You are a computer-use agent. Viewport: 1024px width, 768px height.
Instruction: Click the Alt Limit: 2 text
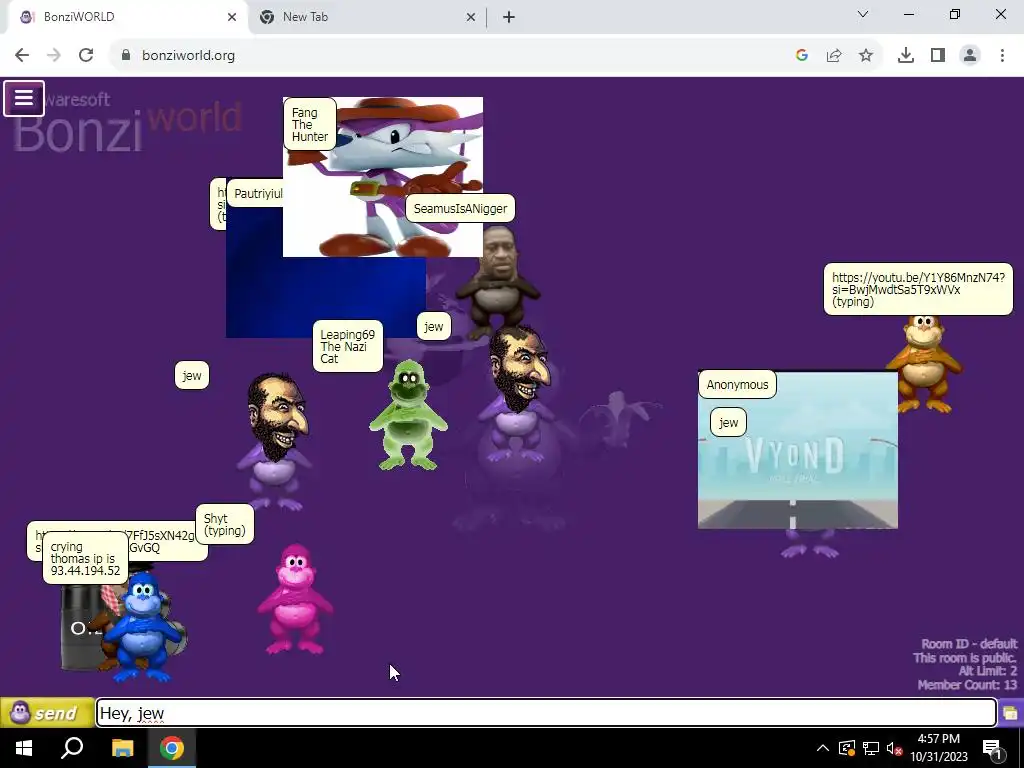987,671
